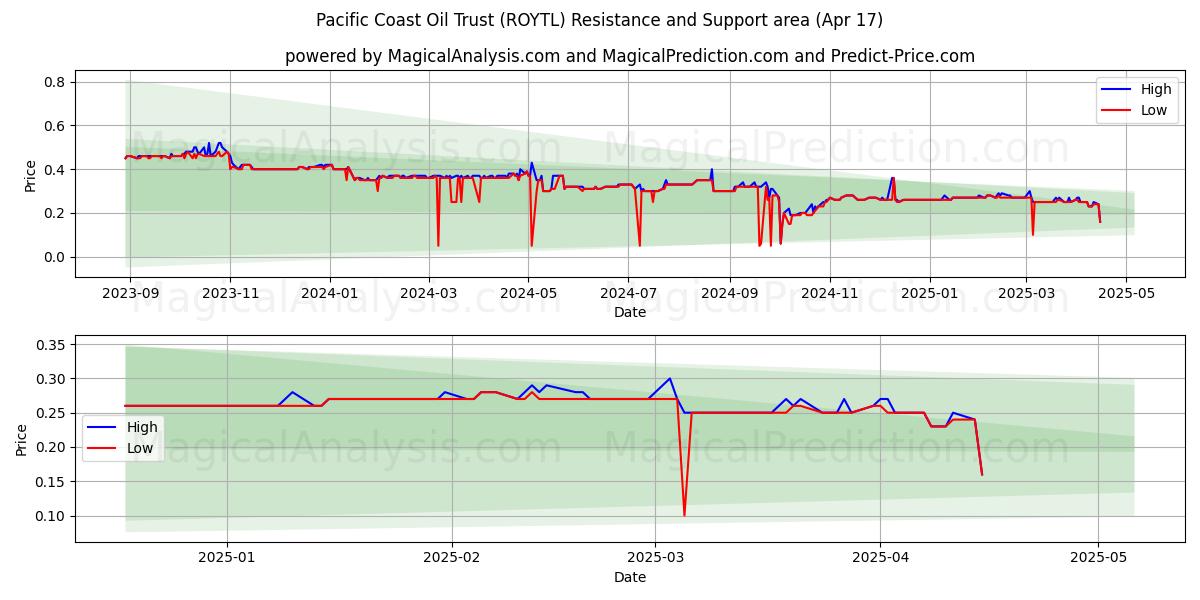Click '0.20' price tick on bottom chart
Image resolution: width=1200 pixels, height=600 pixels.
coord(51,448)
